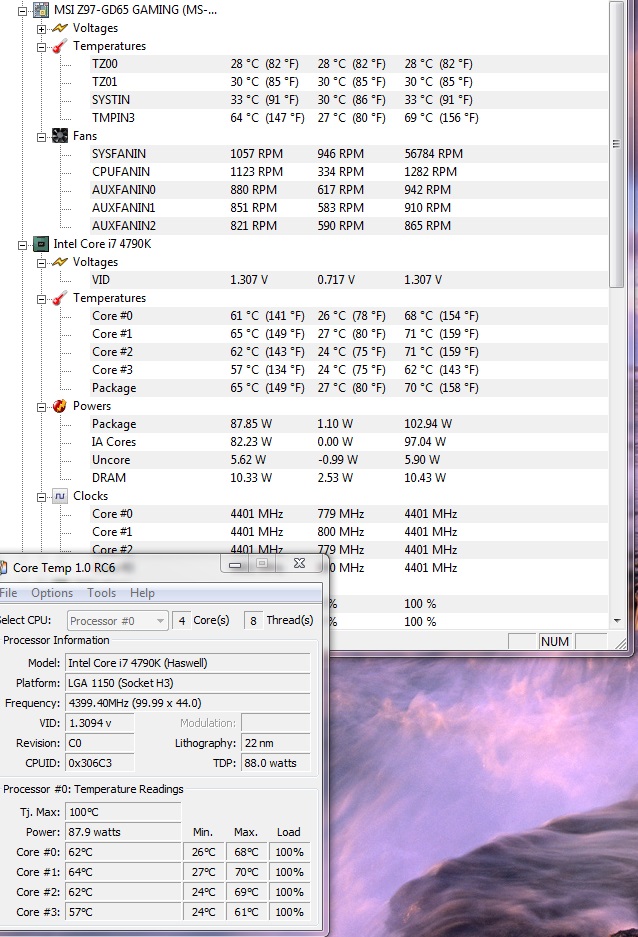
Task: Click the Core #1 64°C reading in Core Temp
Action: point(123,872)
